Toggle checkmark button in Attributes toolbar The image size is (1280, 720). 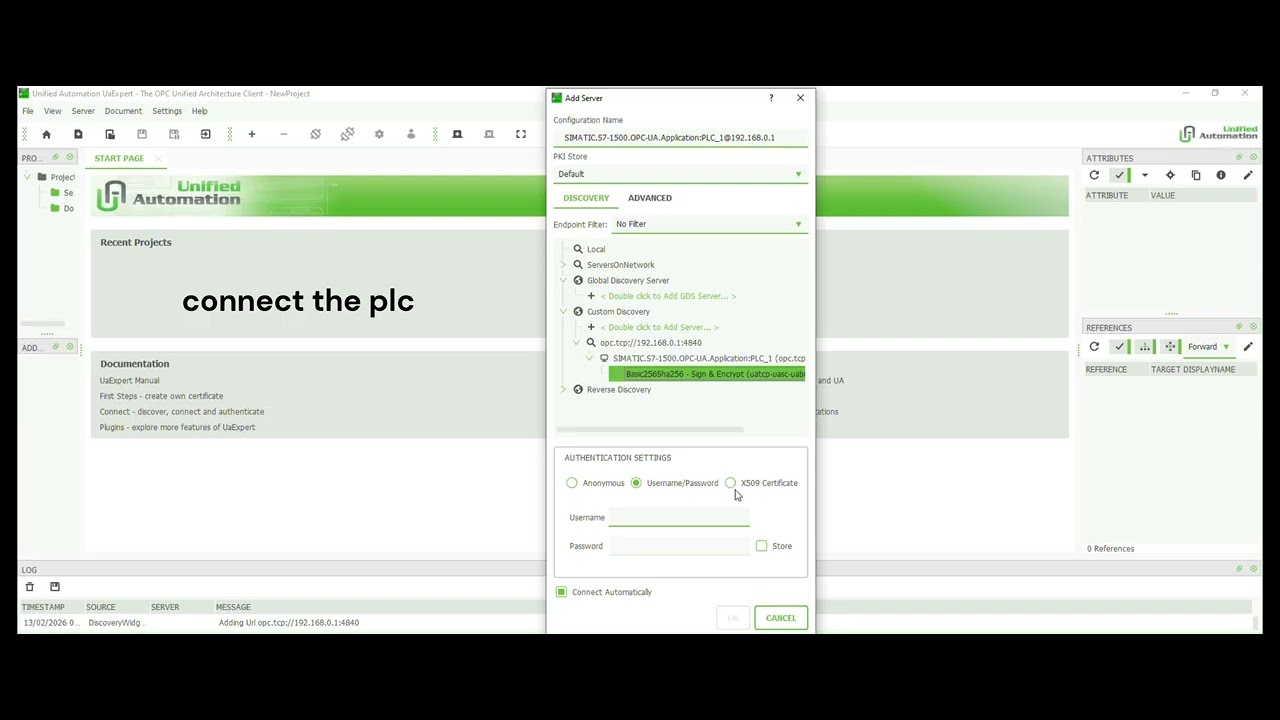tap(1120, 175)
